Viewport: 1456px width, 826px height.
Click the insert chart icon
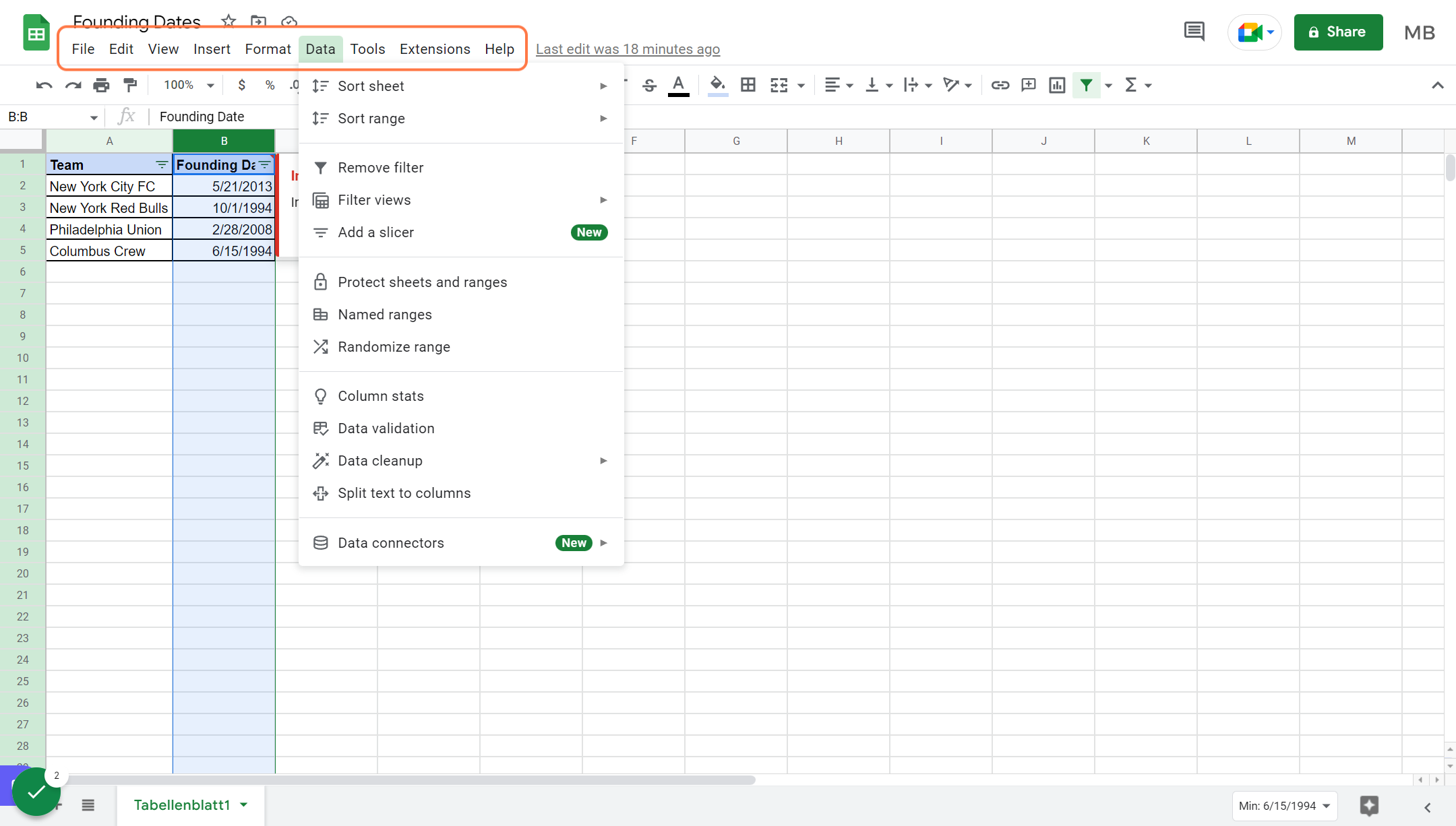coord(1057,85)
